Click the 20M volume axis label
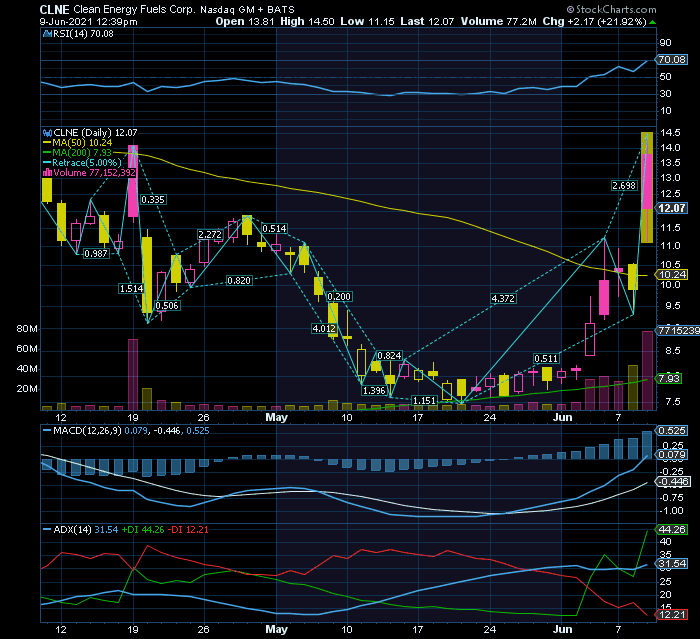700x639 pixels. (x=27, y=389)
